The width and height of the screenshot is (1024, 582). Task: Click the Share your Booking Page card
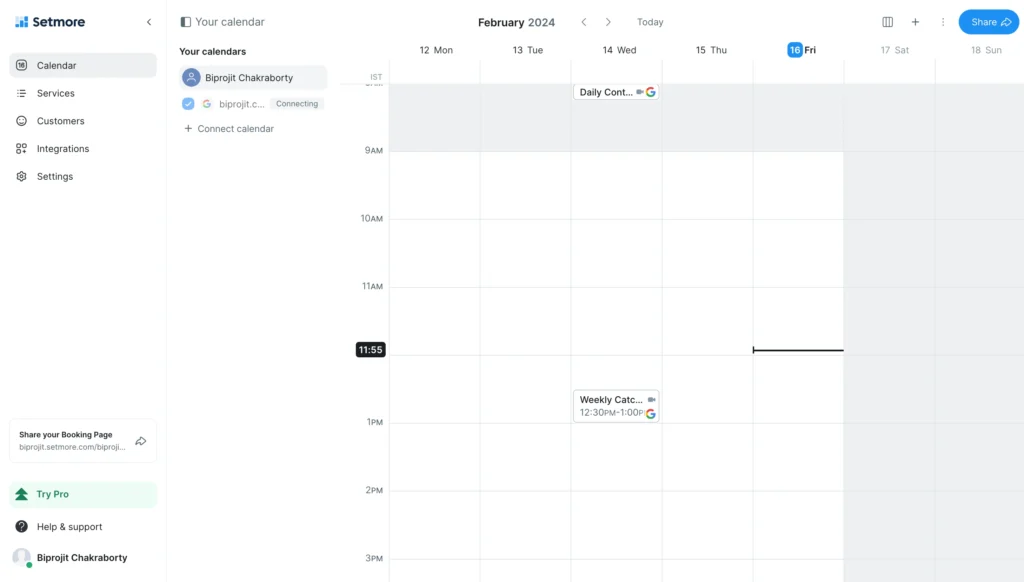pyautogui.click(x=82, y=440)
